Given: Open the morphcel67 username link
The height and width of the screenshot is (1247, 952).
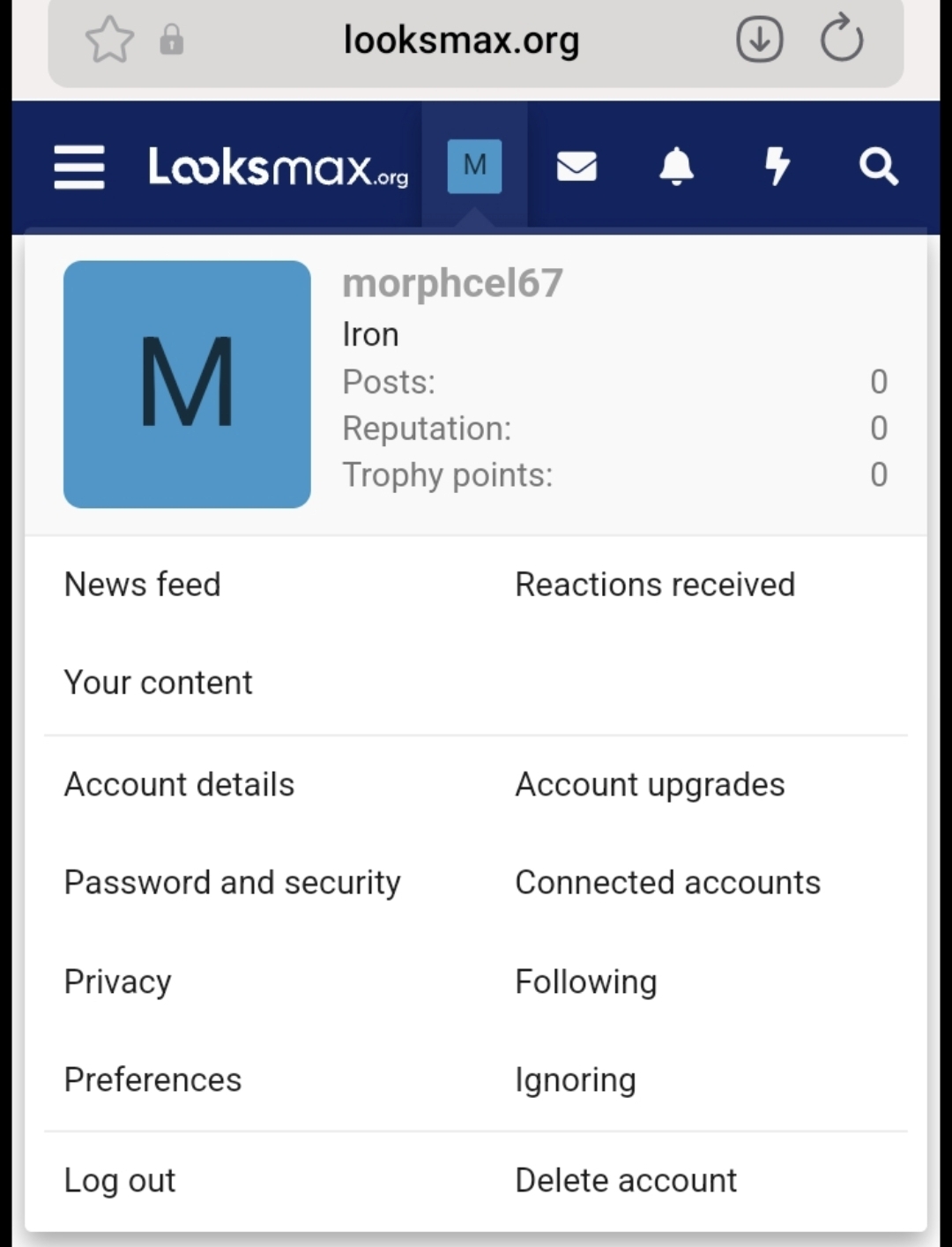Looking at the screenshot, I should 452,283.
